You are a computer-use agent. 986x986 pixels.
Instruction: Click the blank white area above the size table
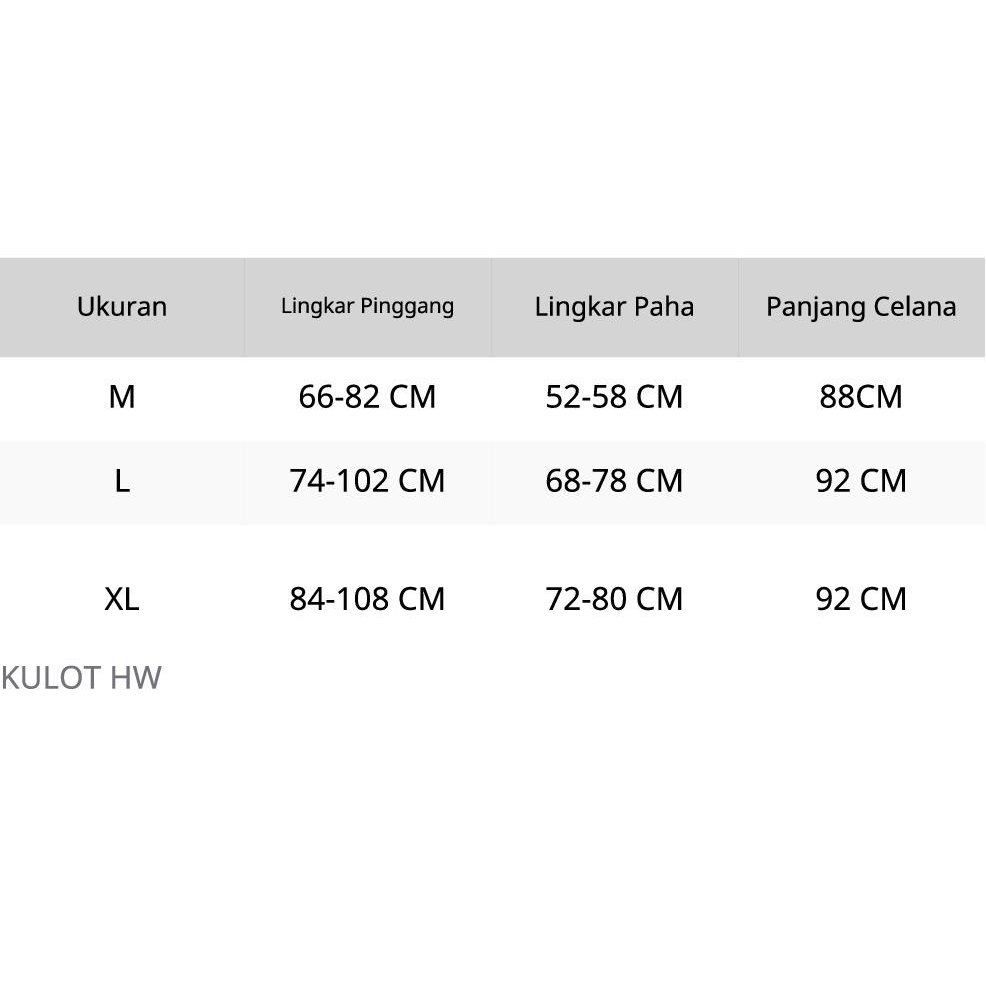(x=493, y=130)
